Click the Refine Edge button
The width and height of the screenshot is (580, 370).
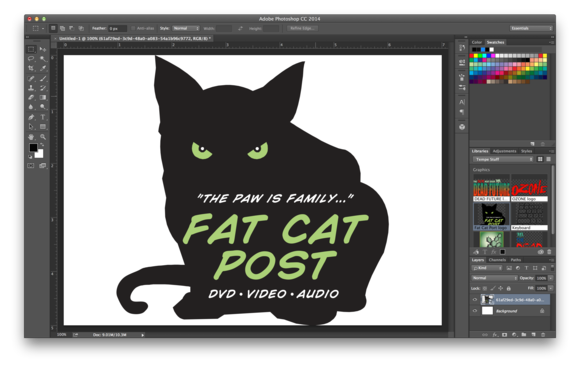(x=302, y=28)
